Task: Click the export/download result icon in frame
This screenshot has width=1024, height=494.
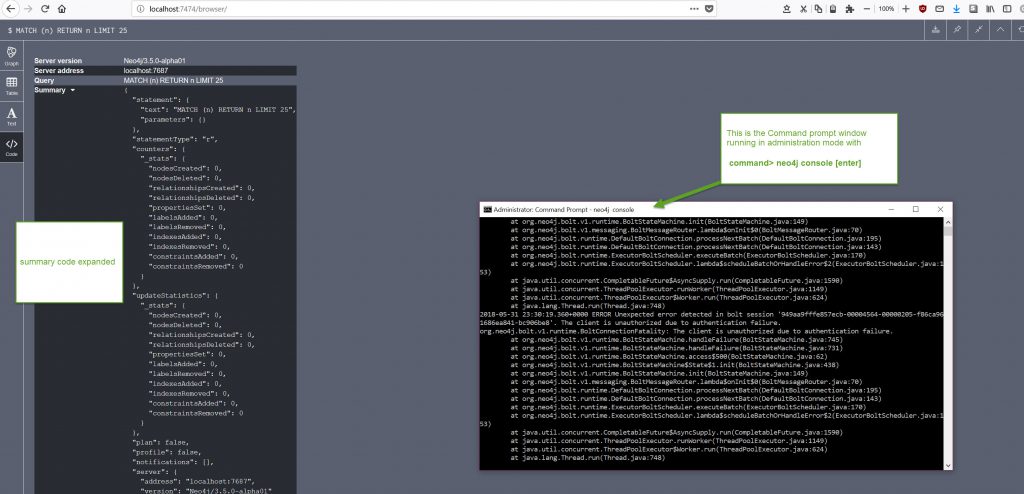Action: (x=936, y=30)
